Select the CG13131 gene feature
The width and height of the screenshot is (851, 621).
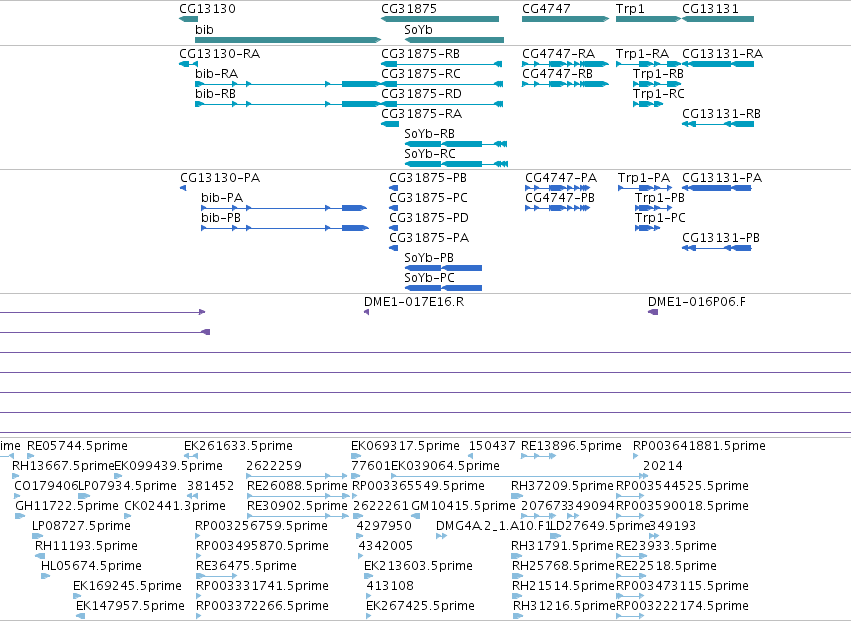[718, 19]
